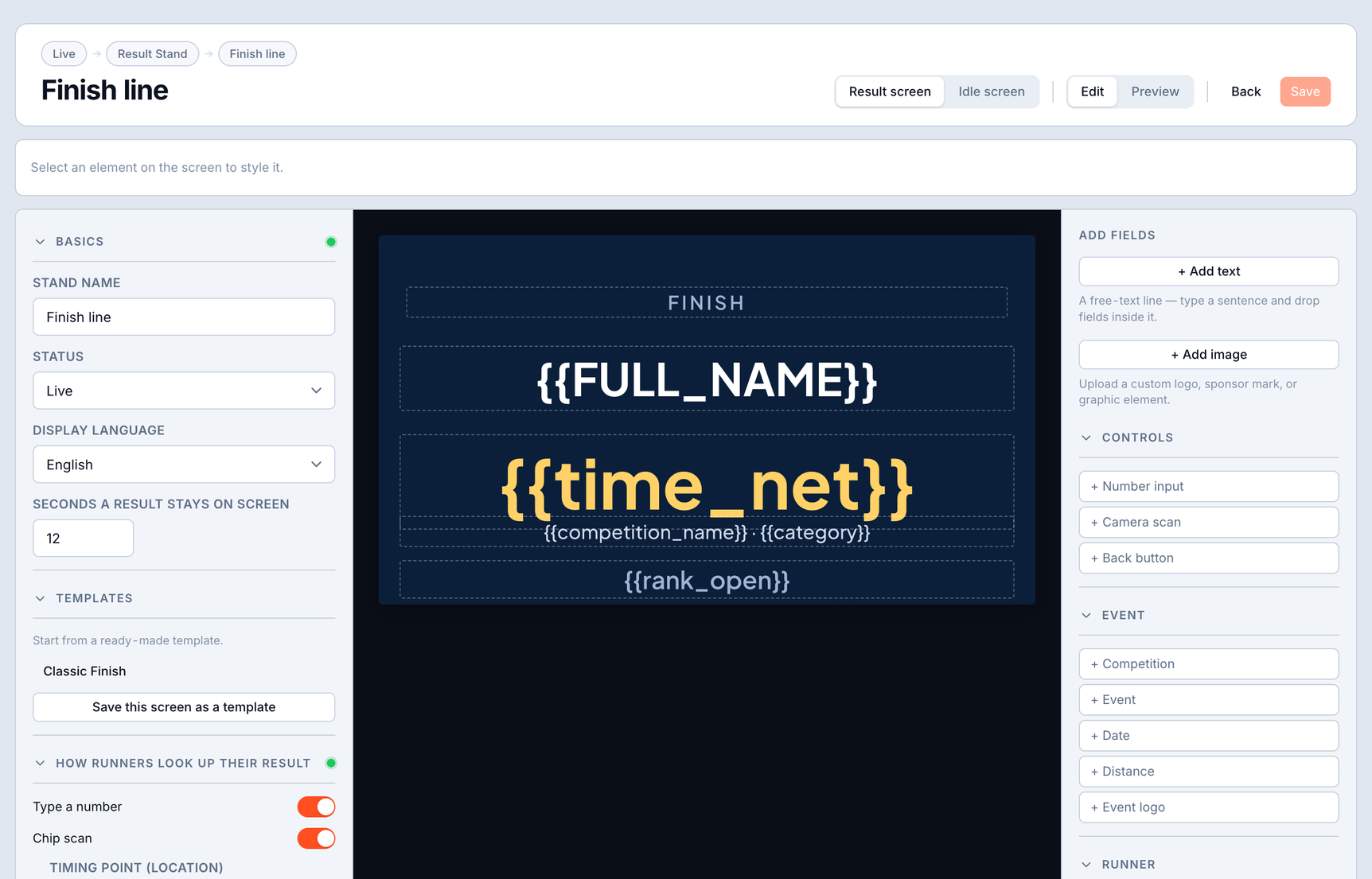This screenshot has height=879, width=1372.
Task: Go to the Result Stand breadcrumb
Action: pyautogui.click(x=153, y=54)
